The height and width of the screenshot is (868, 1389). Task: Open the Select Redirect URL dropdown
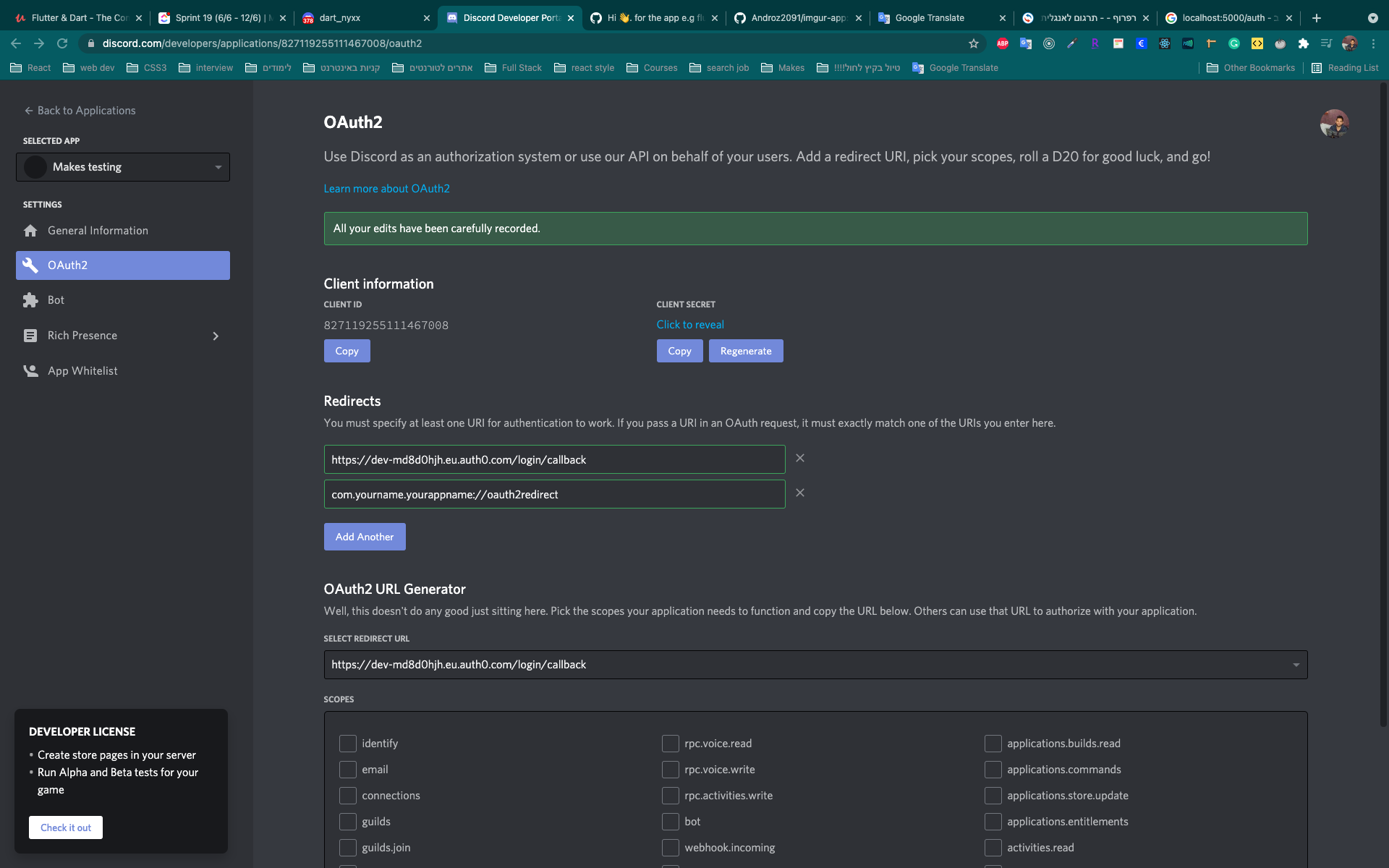(815, 665)
